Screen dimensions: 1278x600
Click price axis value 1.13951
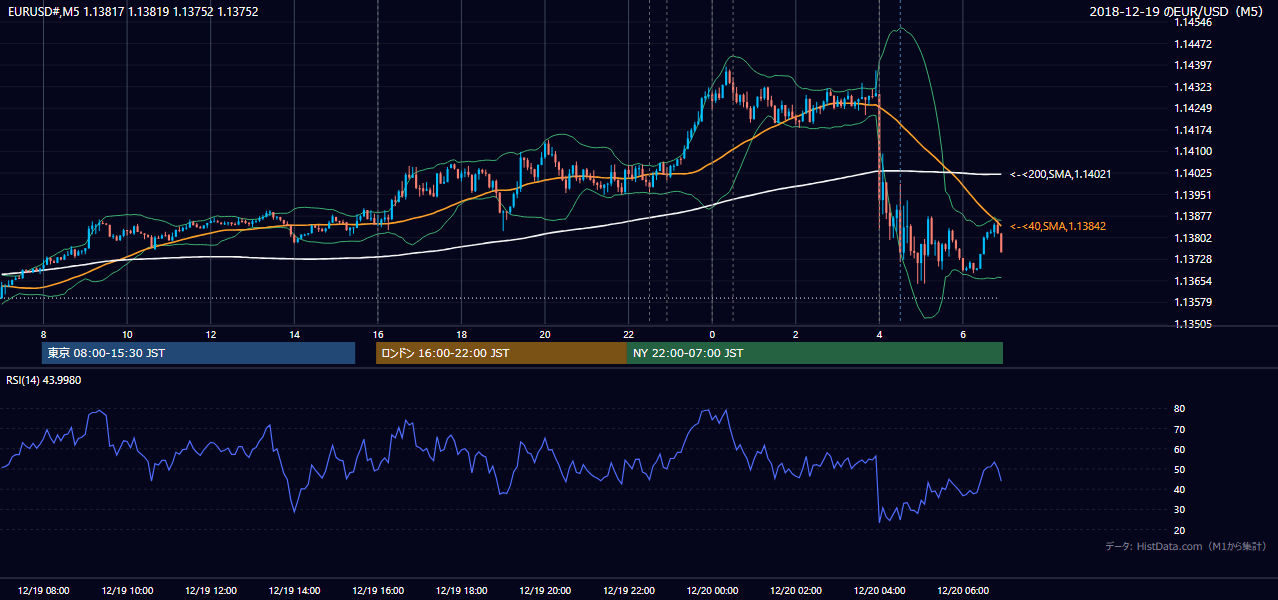point(1192,194)
